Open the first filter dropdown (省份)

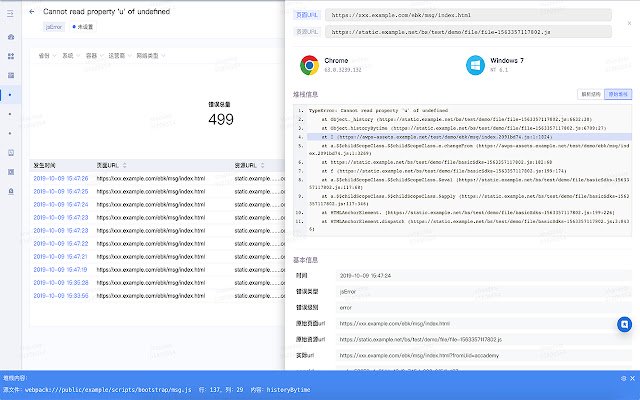pyautogui.click(x=47, y=56)
